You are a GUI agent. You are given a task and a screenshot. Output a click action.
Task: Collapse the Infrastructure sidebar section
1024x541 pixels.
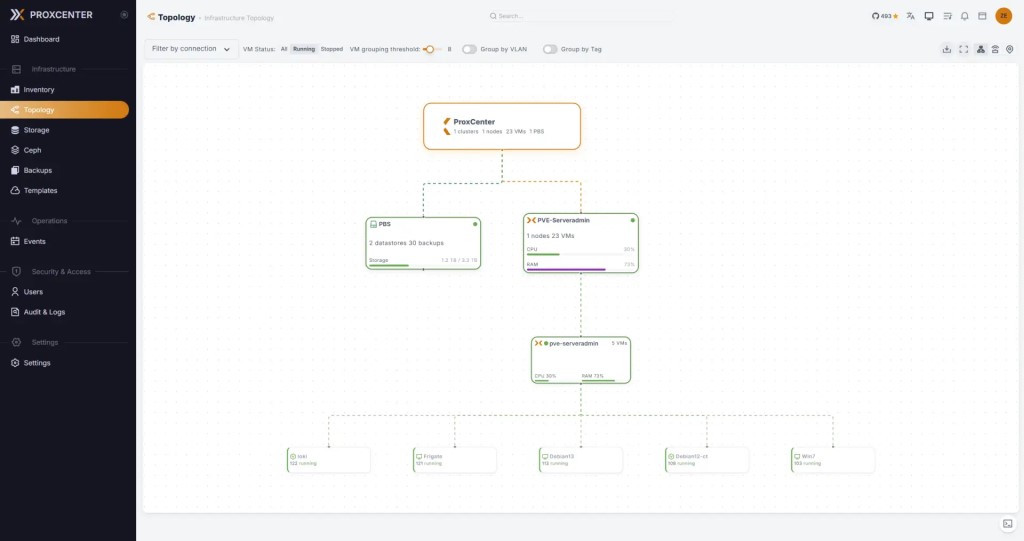click(53, 69)
